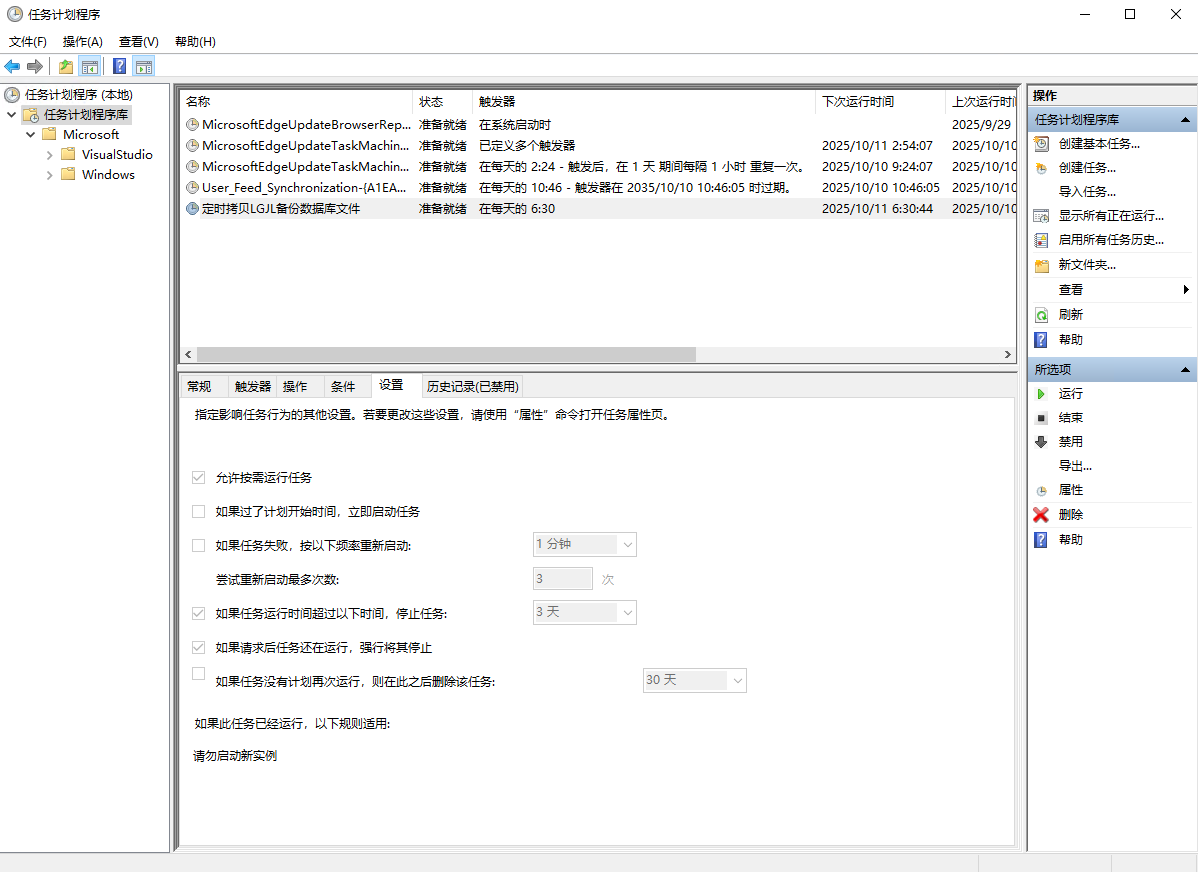Click the 禁用 down-arrow icon
The width and height of the screenshot is (1198, 872).
[1041, 442]
